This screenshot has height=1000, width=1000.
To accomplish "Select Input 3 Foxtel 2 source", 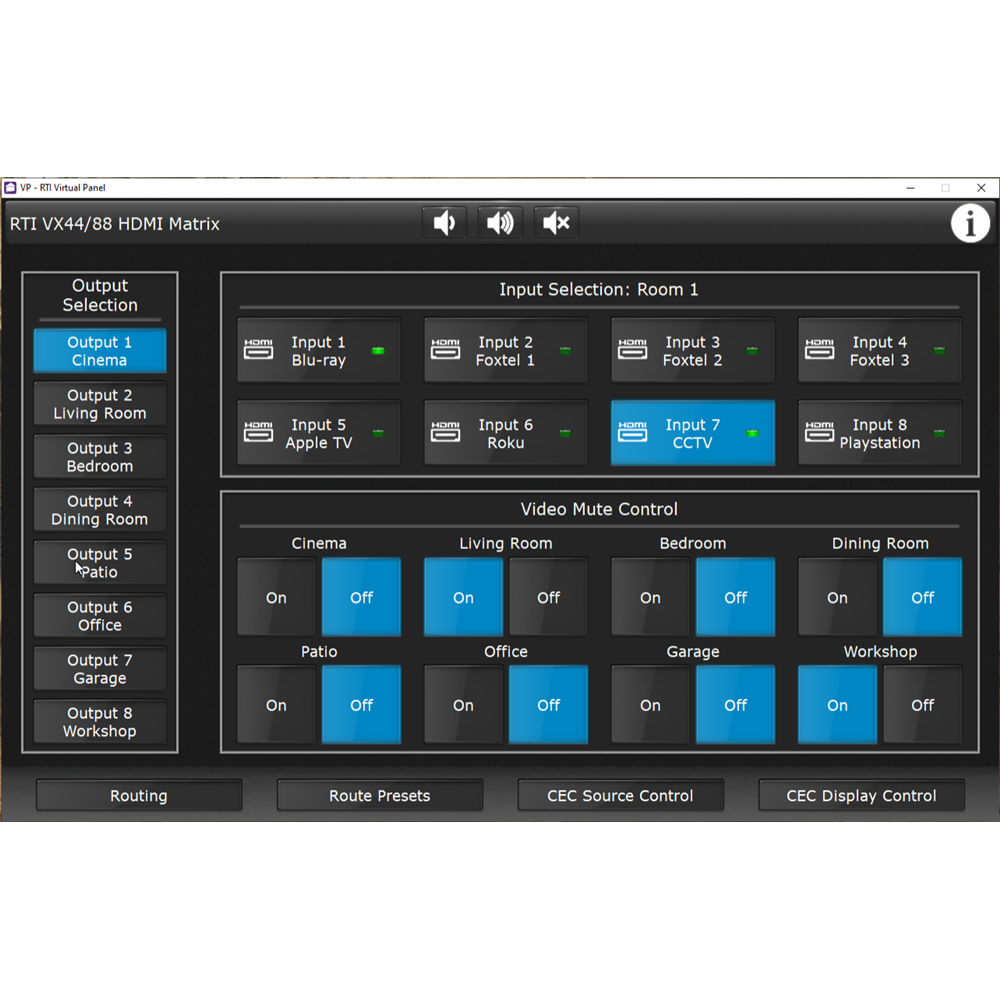I will tap(692, 351).
